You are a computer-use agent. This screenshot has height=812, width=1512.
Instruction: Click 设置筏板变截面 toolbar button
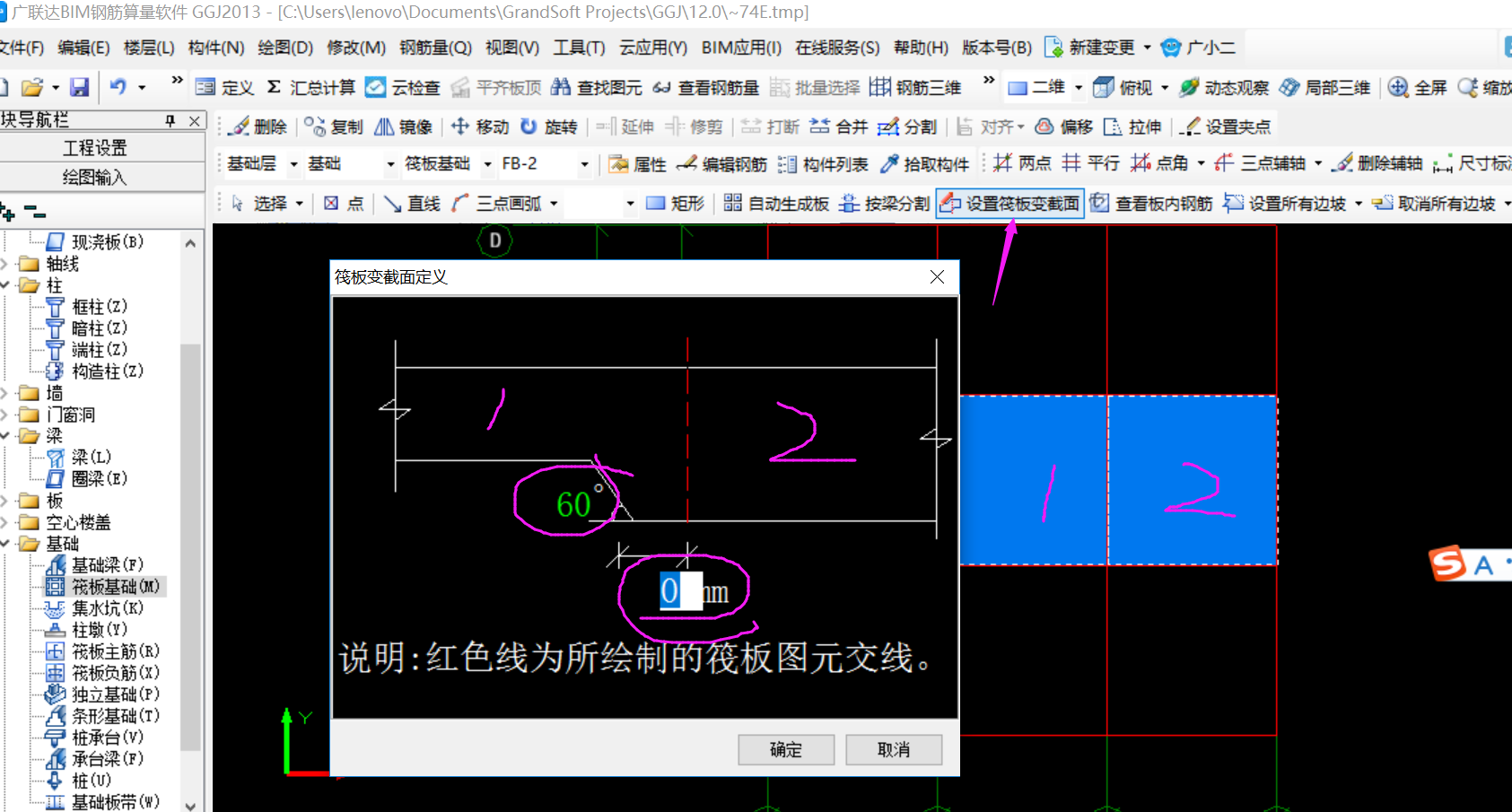1009,204
